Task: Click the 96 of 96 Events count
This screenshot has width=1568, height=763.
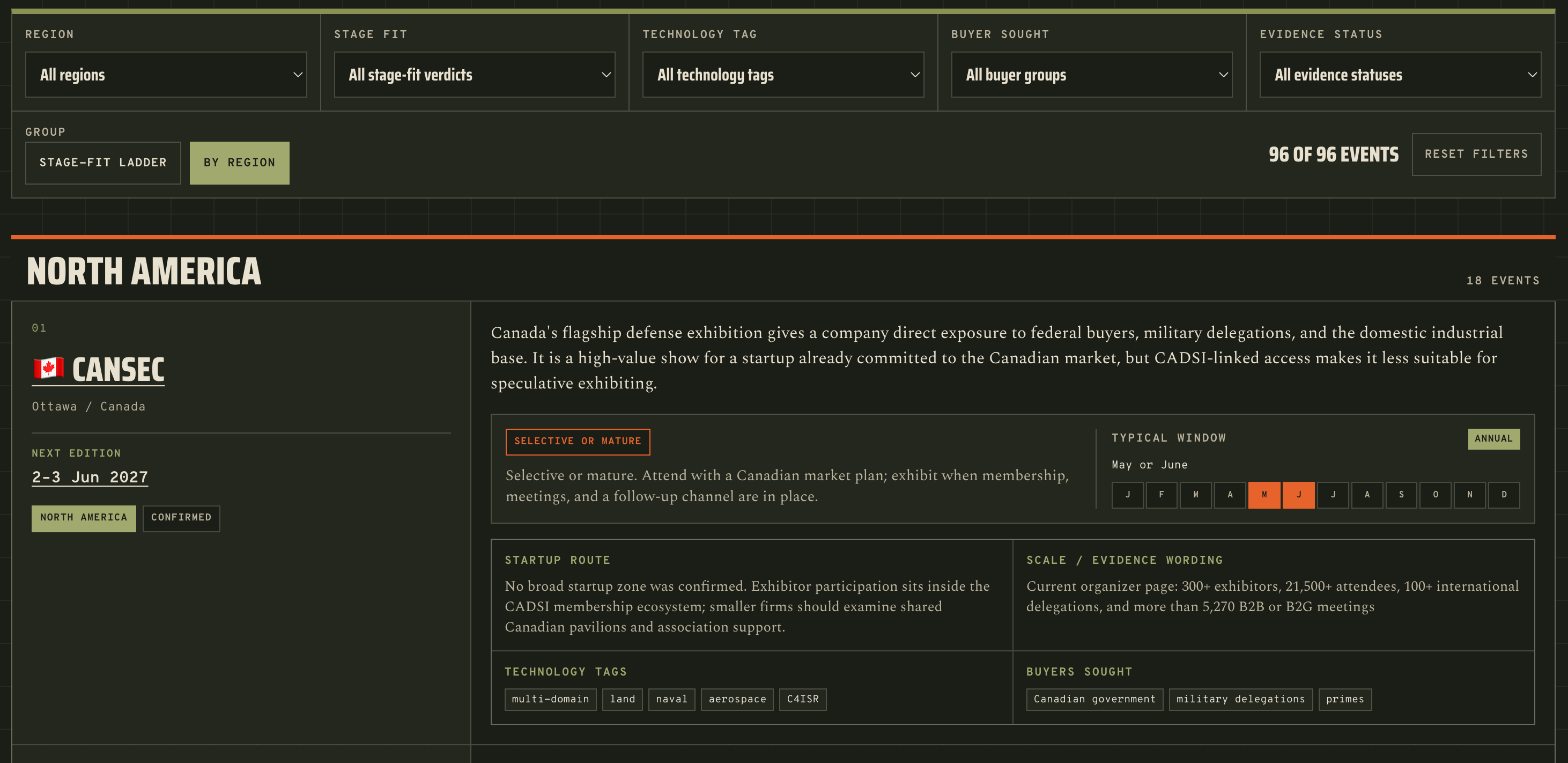Action: pyautogui.click(x=1334, y=155)
